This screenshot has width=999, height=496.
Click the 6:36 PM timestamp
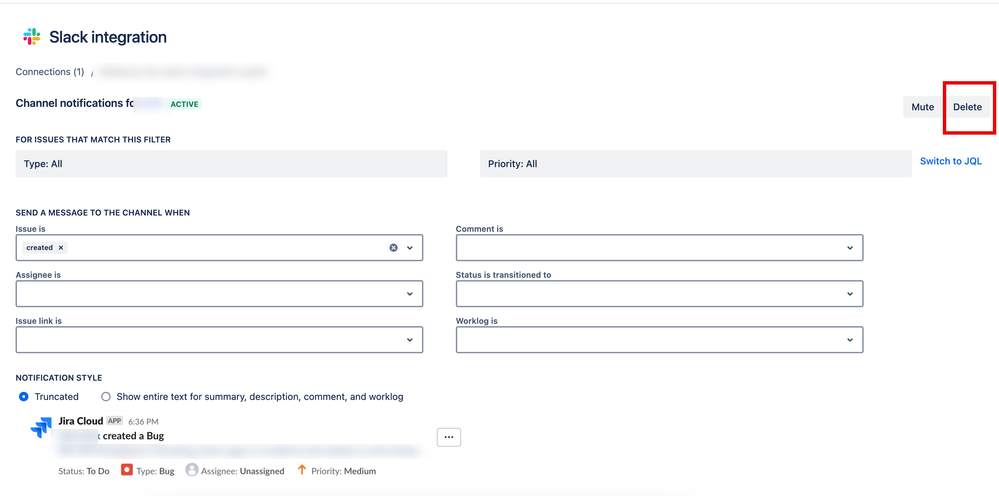click(x=143, y=422)
